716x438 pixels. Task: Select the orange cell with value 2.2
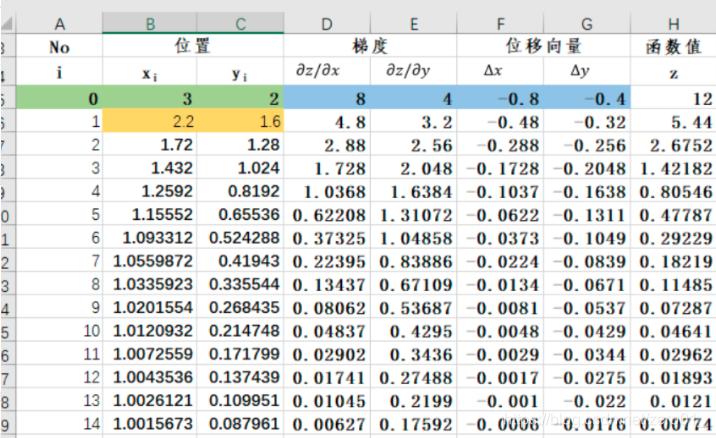click(149, 121)
